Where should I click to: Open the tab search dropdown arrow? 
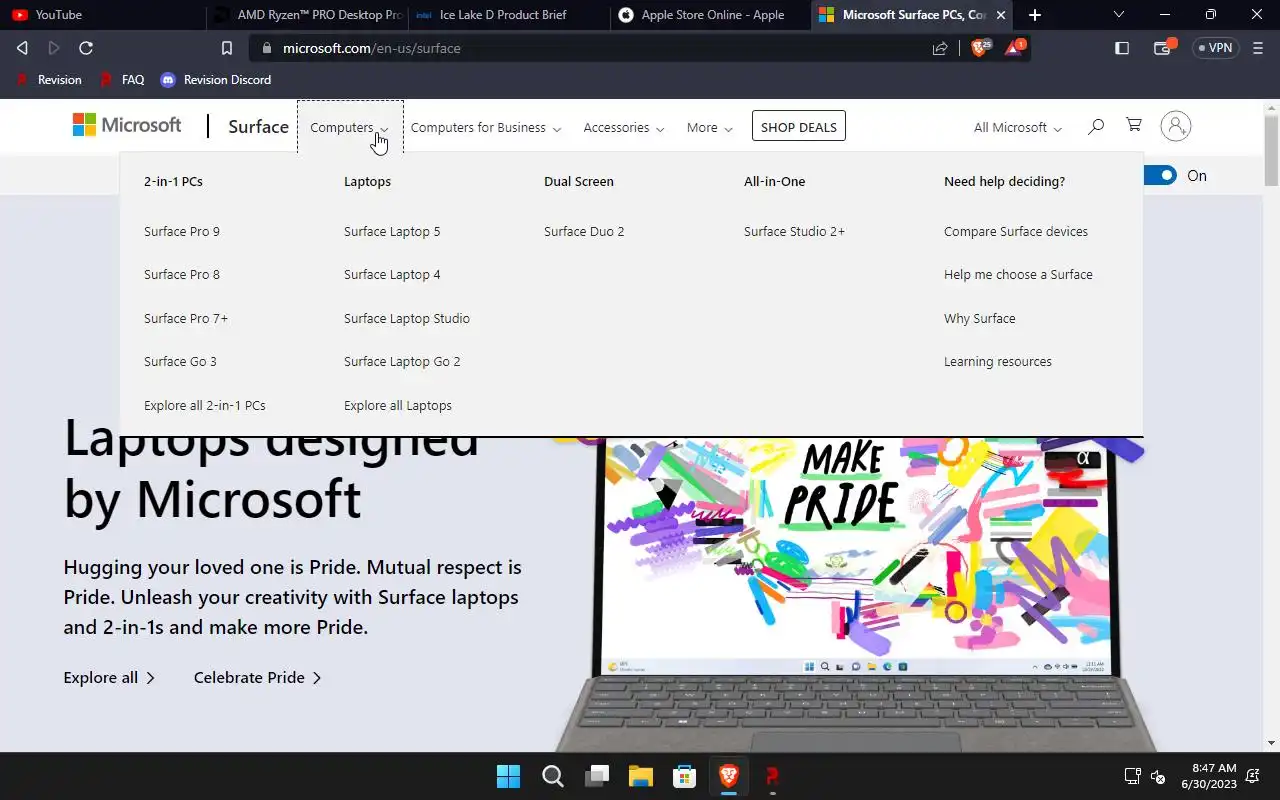coord(1119,15)
